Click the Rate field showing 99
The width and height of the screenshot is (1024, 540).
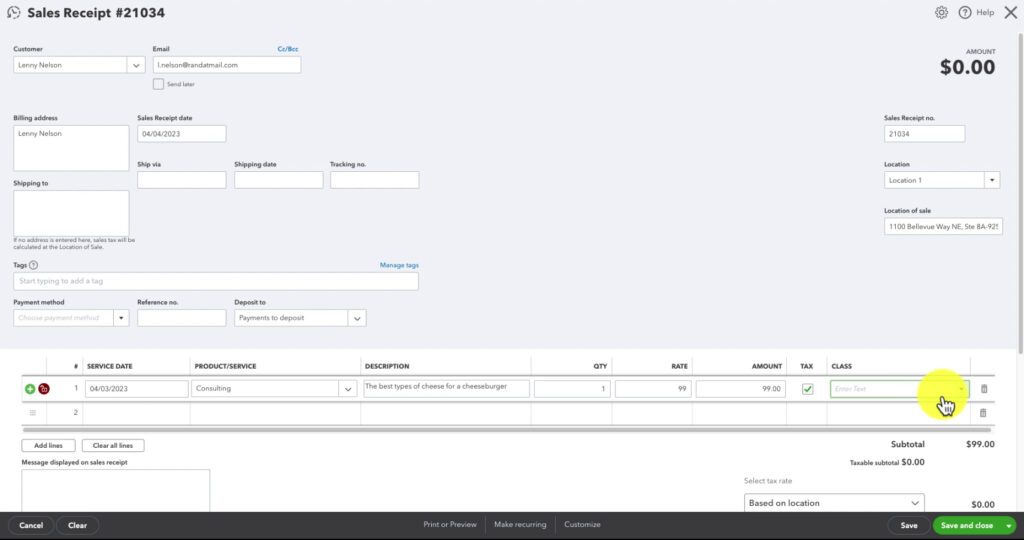click(653, 389)
